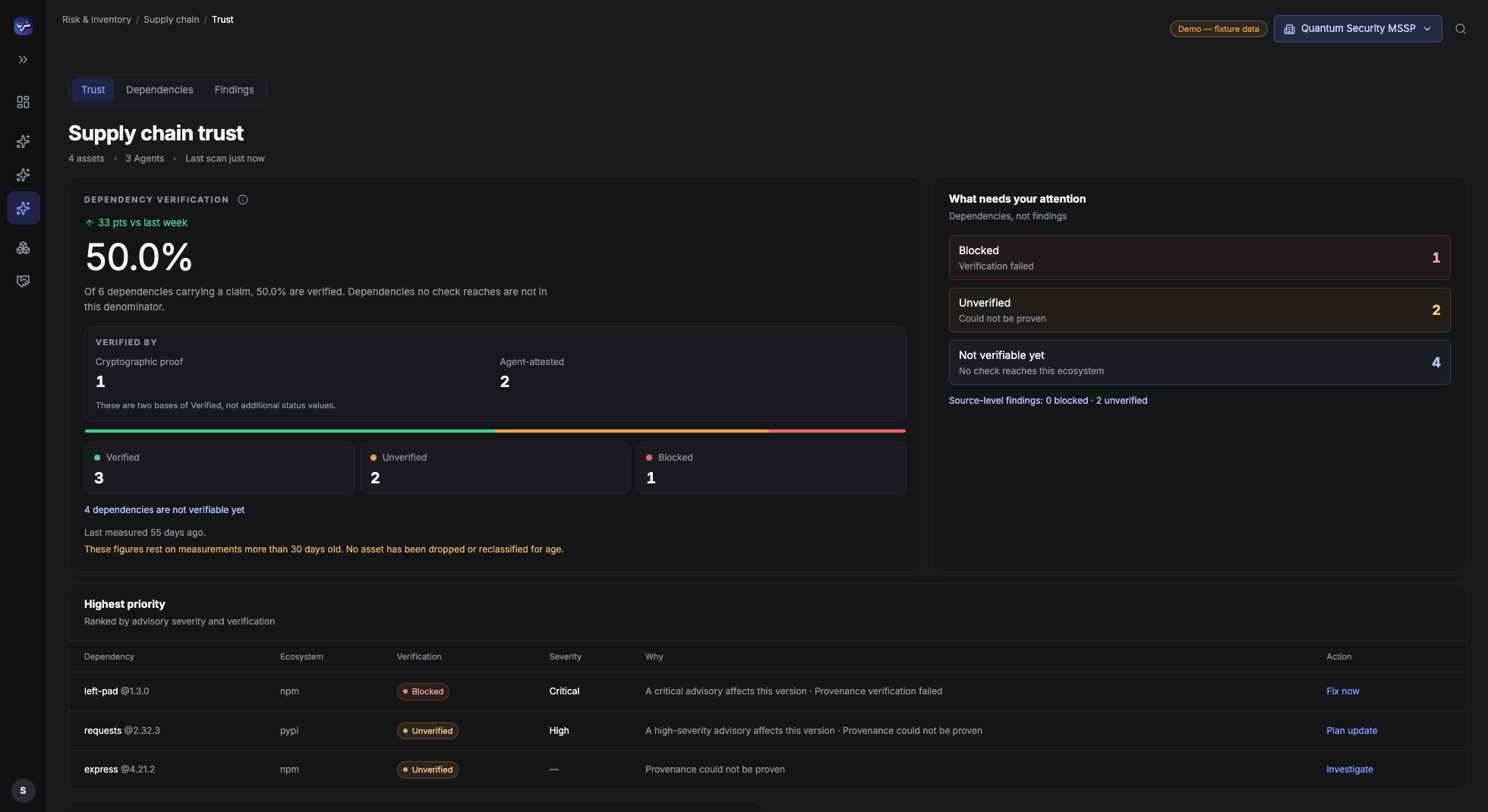This screenshot has height=812, width=1488.
Task: Open the Unverified Could not be proven card
Action: pyautogui.click(x=1200, y=310)
